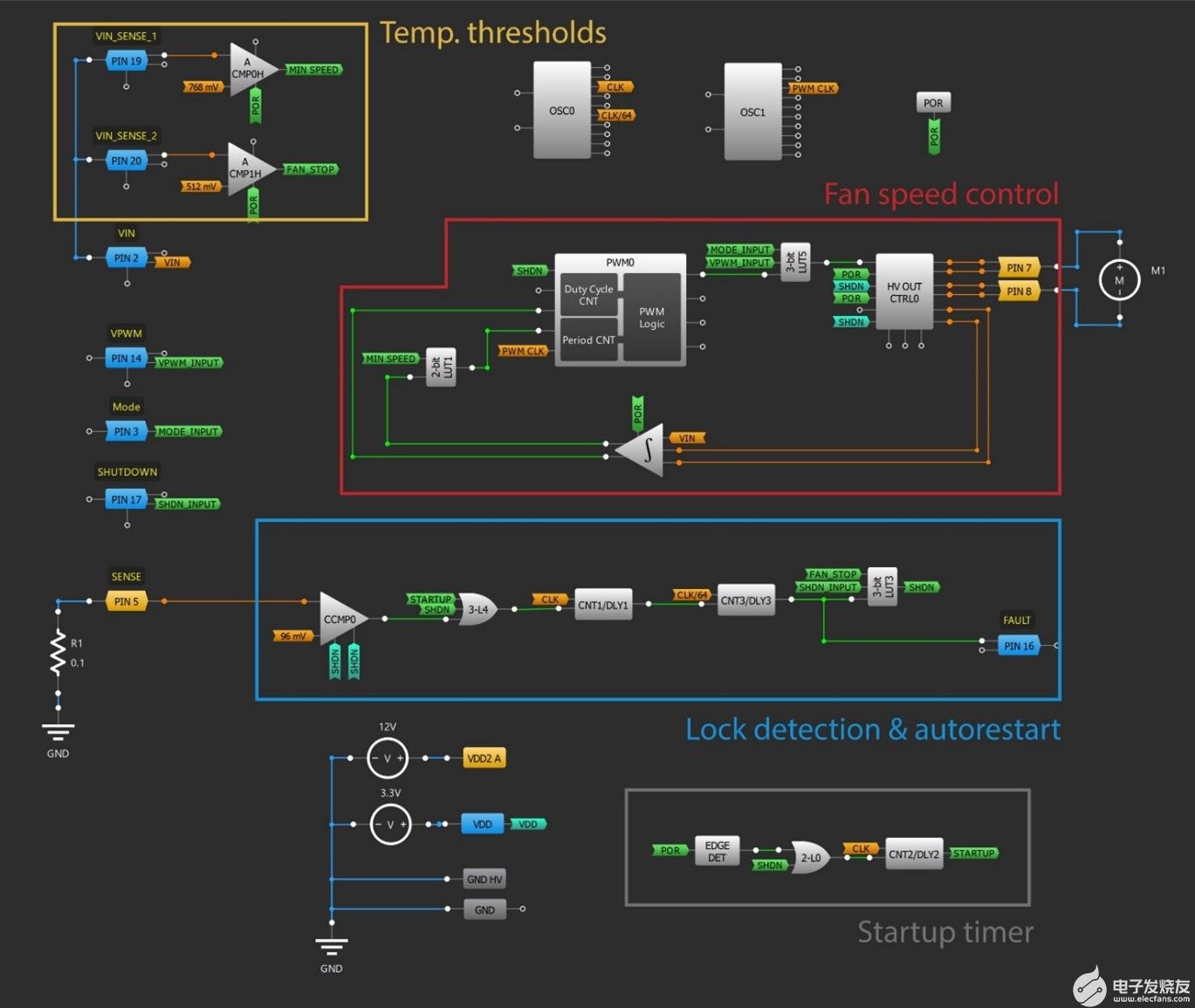Select the 3-bit LUT3 block
The height and width of the screenshot is (1008, 1195).
click(x=883, y=587)
